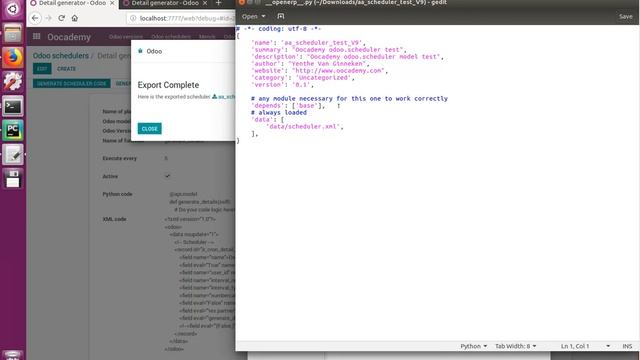Launch Firefox from the dock
This screenshot has width=640, height=360.
tap(12, 58)
